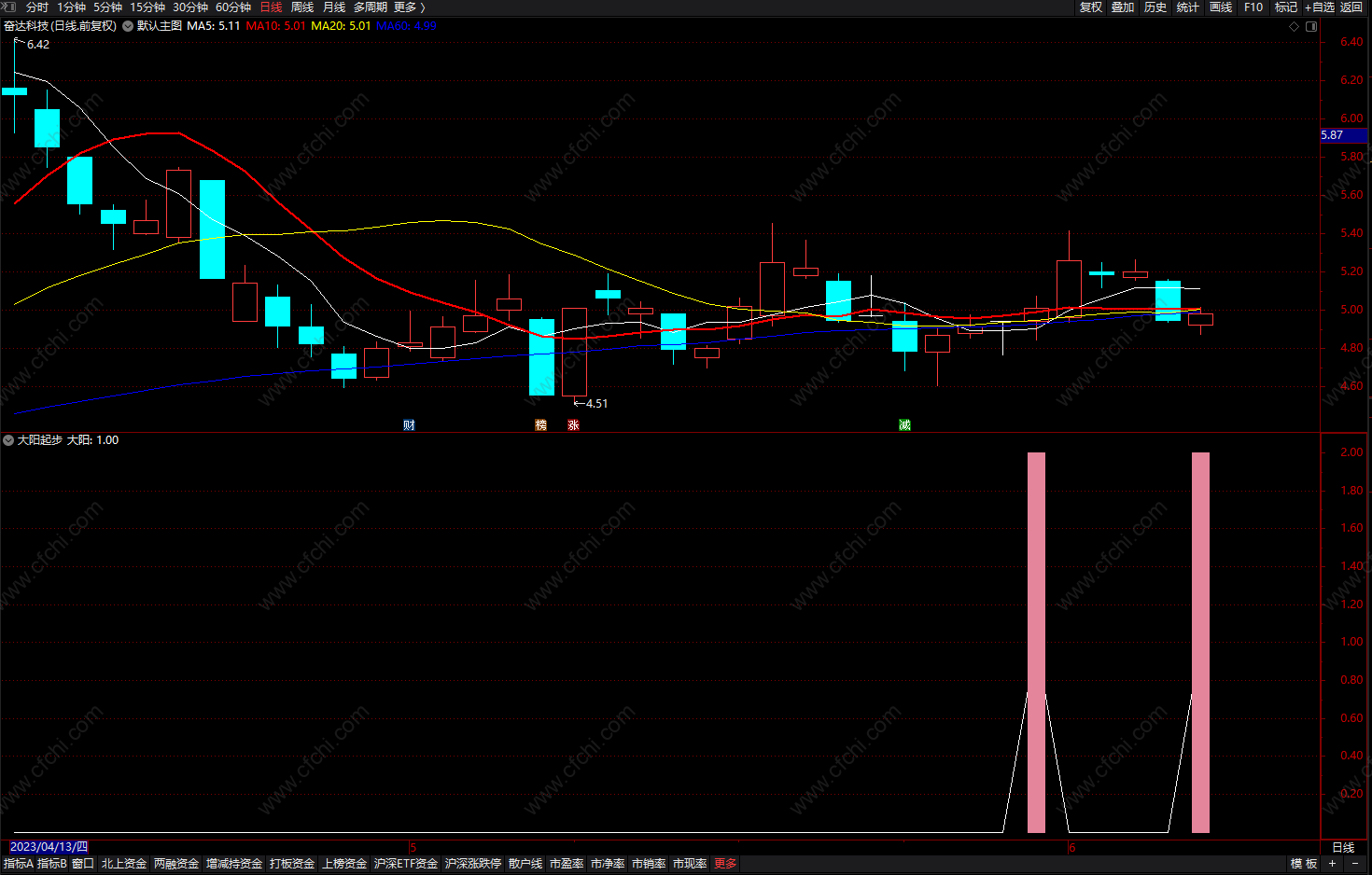Select the 60分钟 timeframe tab

click(x=233, y=7)
